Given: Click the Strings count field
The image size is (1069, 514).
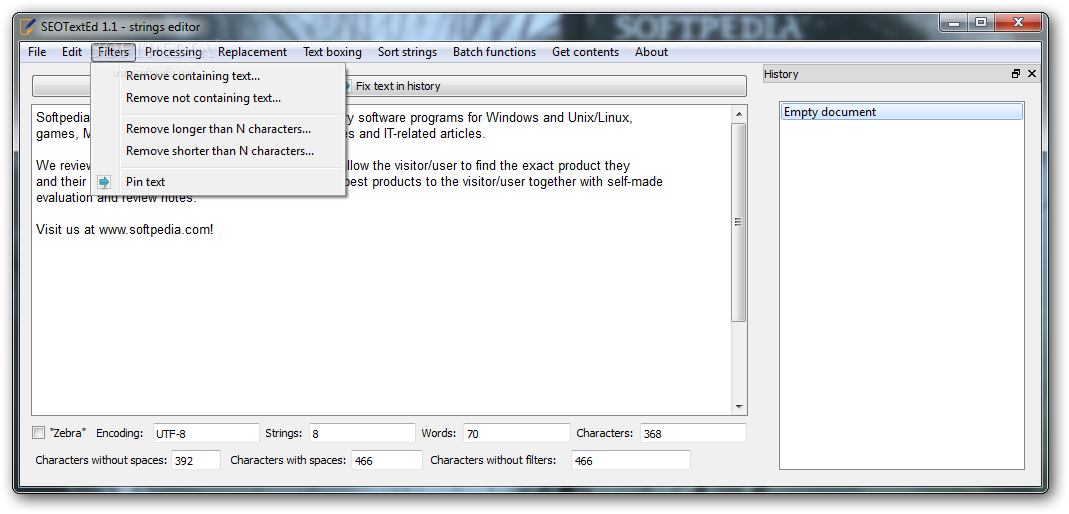Looking at the screenshot, I should (362, 433).
